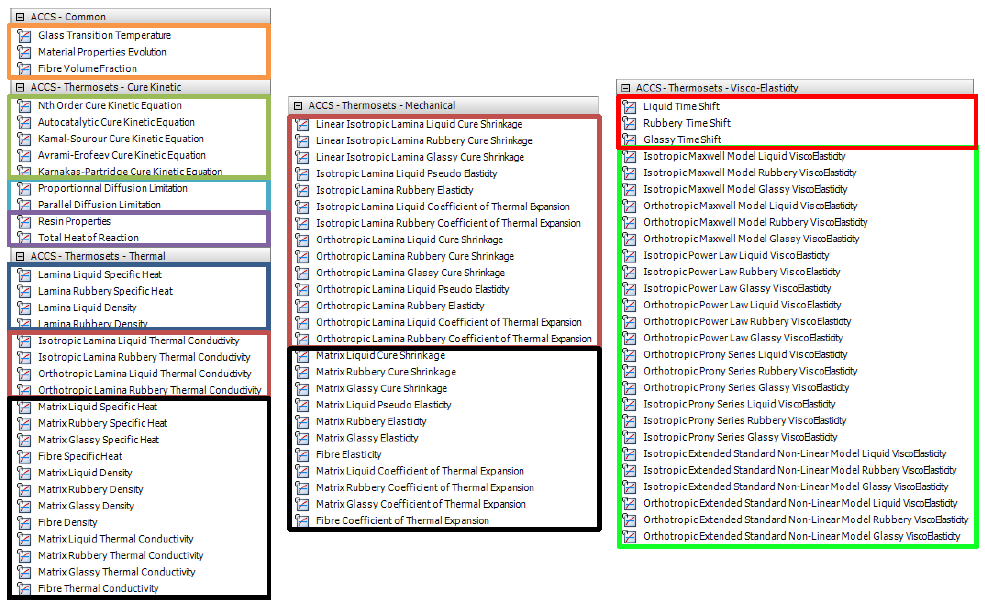The image size is (985, 604).
Task: Click the icon beside Glass Transition Temperature
Action: [x=24, y=36]
